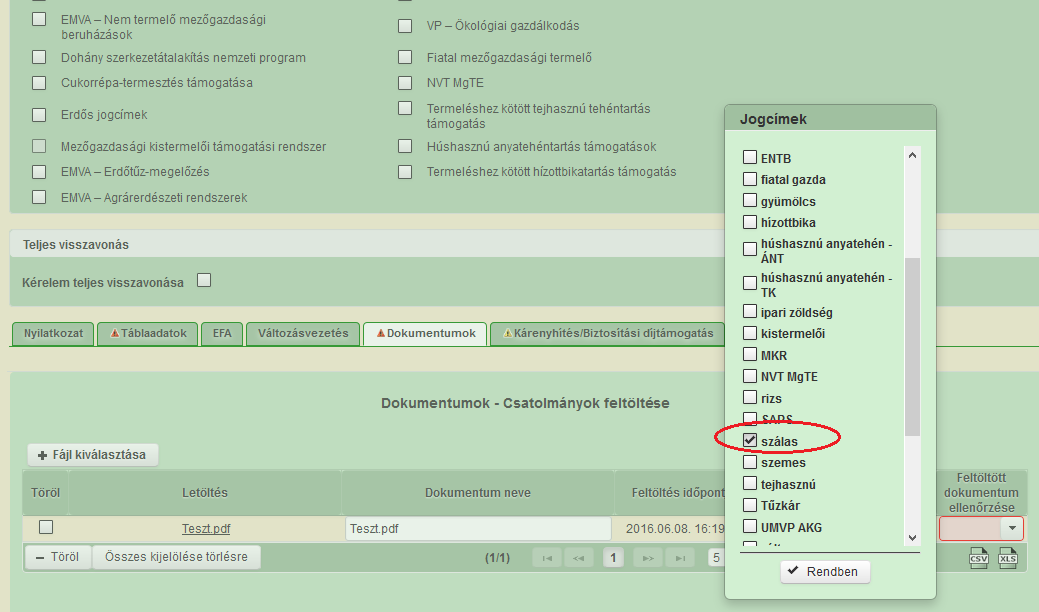Check the tejhasznú option
This screenshot has width=1039, height=612.
[749, 483]
